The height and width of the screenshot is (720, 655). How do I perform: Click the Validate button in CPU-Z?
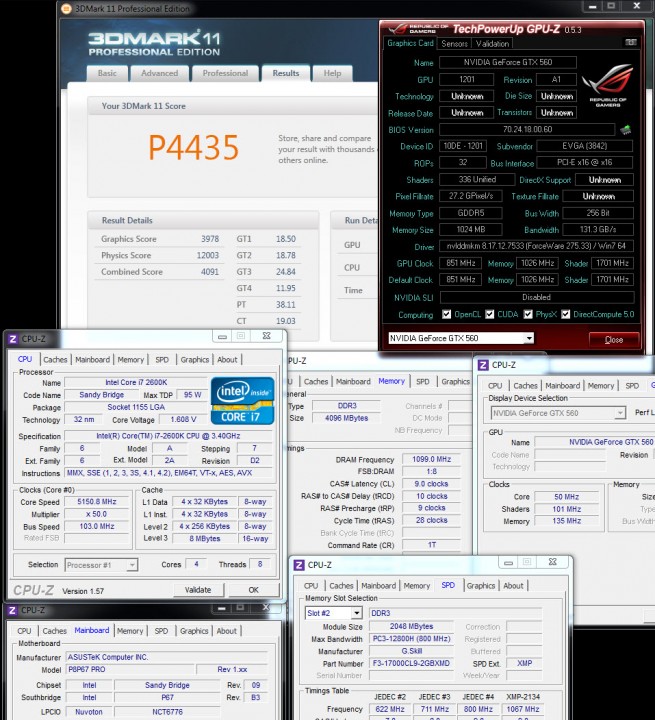198,590
